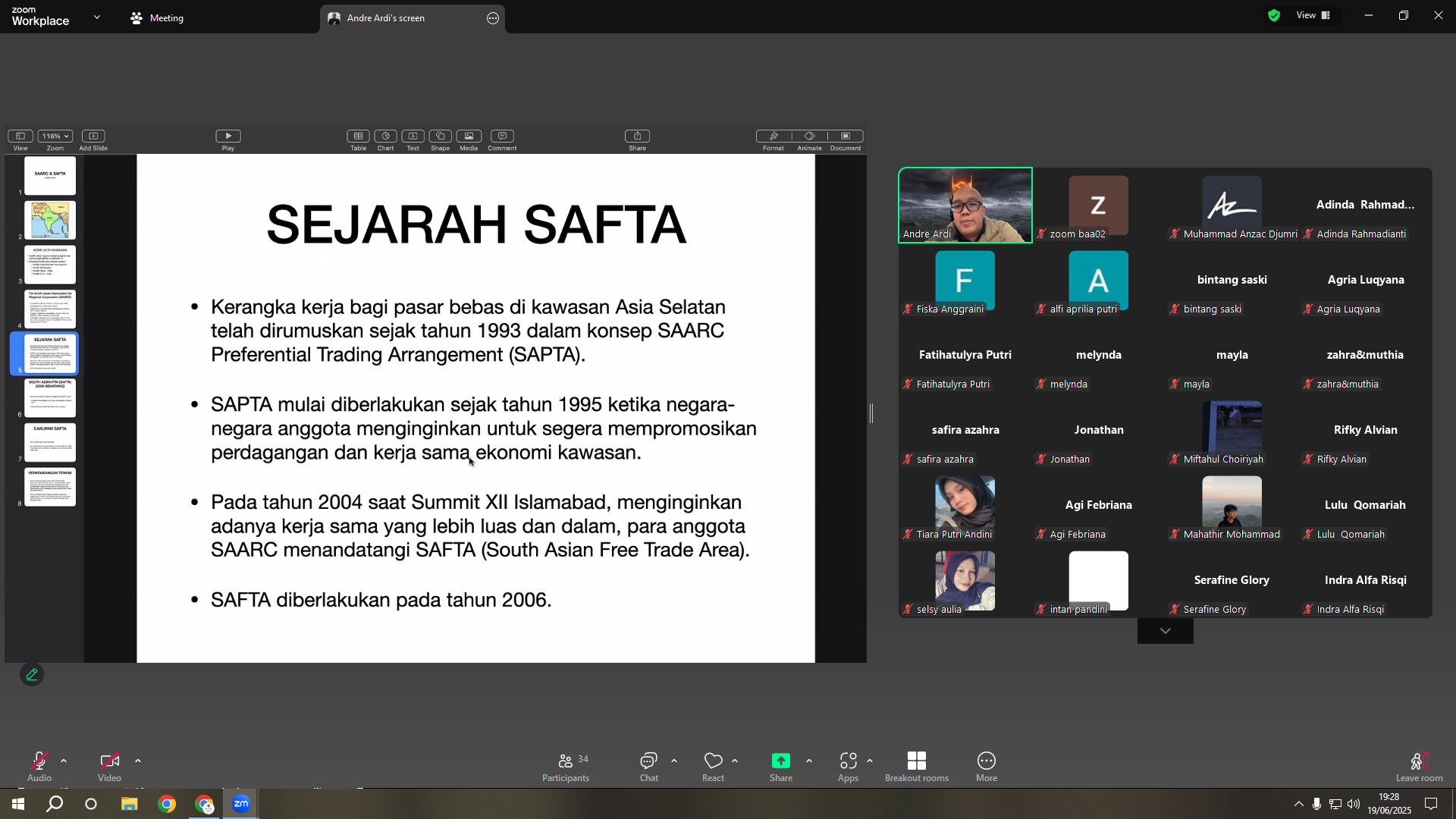This screenshot has height=819, width=1456.
Task: Expand the video options caret
Action: click(x=138, y=761)
